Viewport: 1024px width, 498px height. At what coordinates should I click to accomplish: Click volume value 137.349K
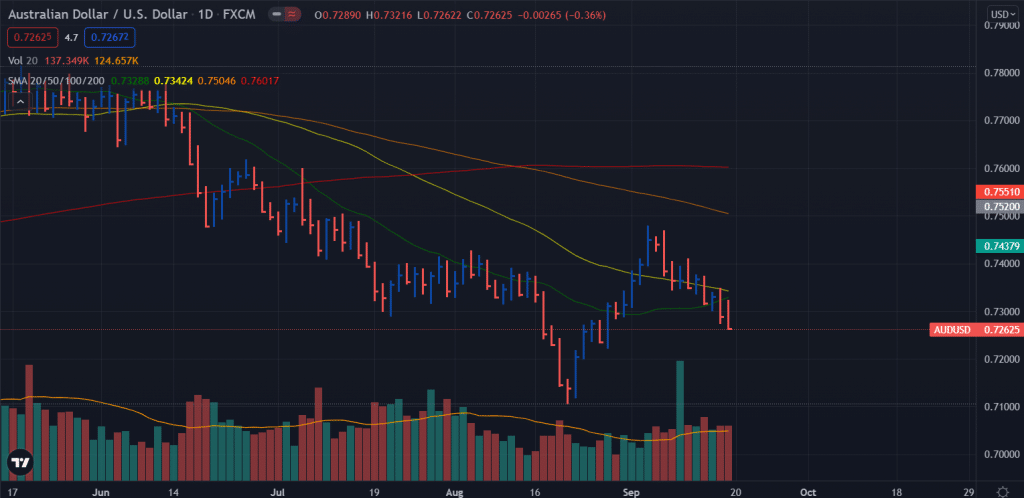(x=67, y=61)
